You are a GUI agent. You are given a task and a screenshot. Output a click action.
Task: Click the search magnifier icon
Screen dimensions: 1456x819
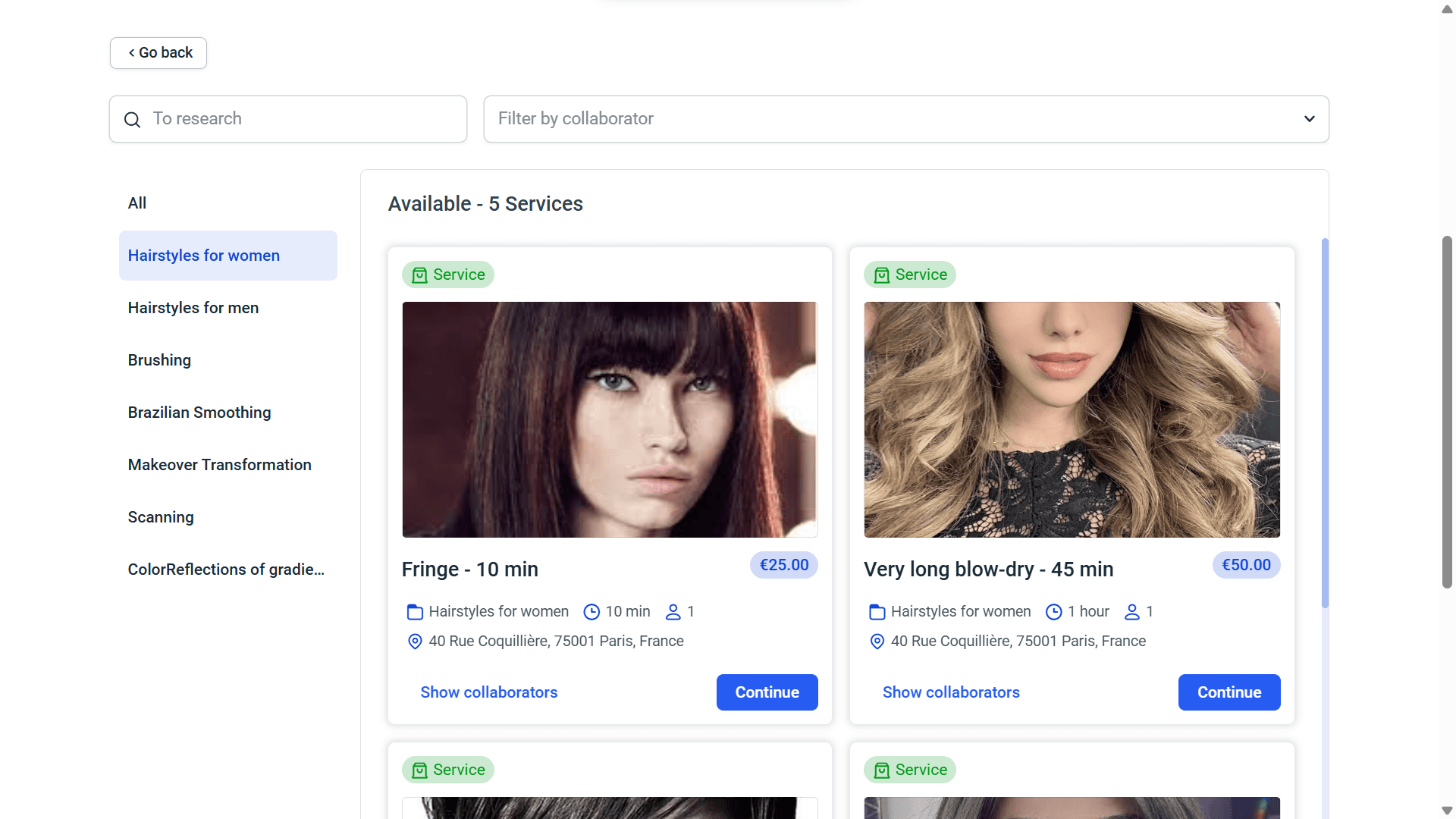(132, 120)
